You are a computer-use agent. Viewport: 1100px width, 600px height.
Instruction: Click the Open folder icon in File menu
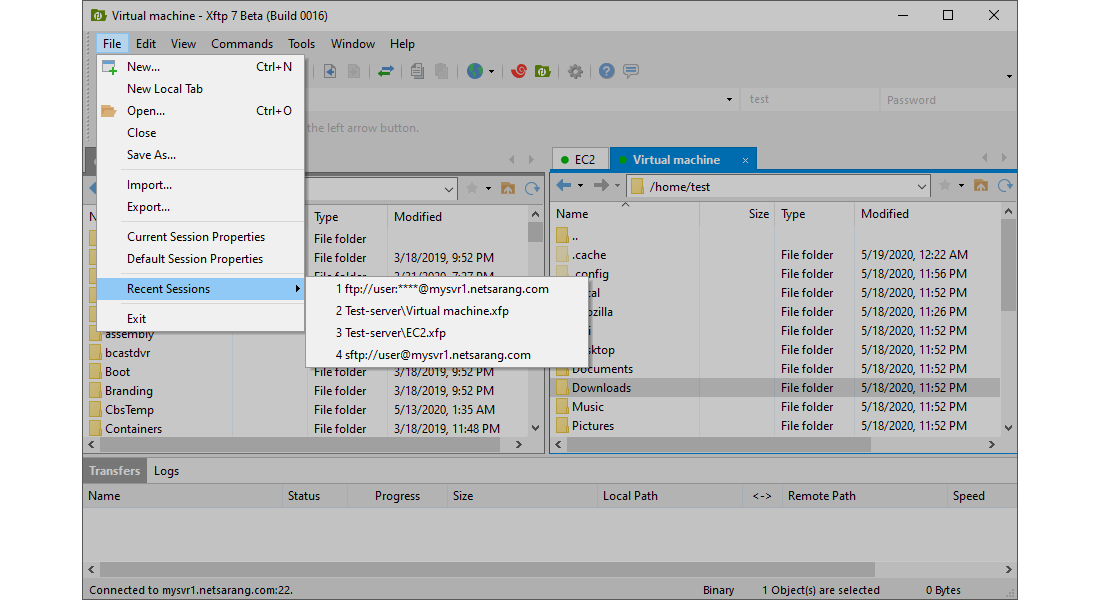coord(109,111)
